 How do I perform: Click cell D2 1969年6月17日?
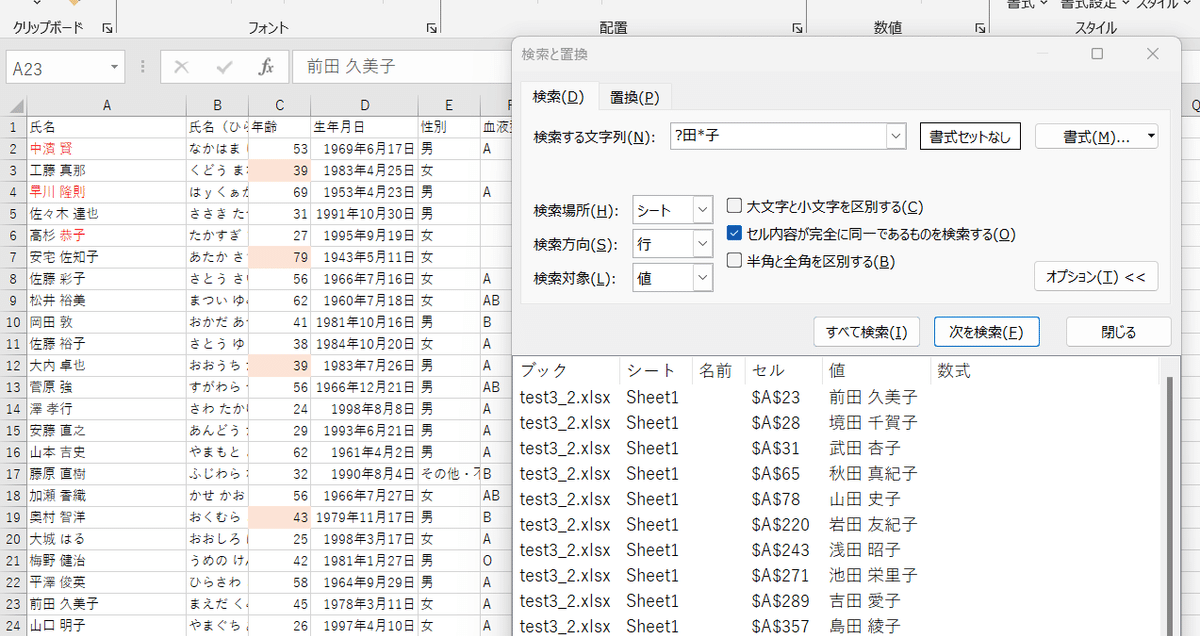pos(365,149)
